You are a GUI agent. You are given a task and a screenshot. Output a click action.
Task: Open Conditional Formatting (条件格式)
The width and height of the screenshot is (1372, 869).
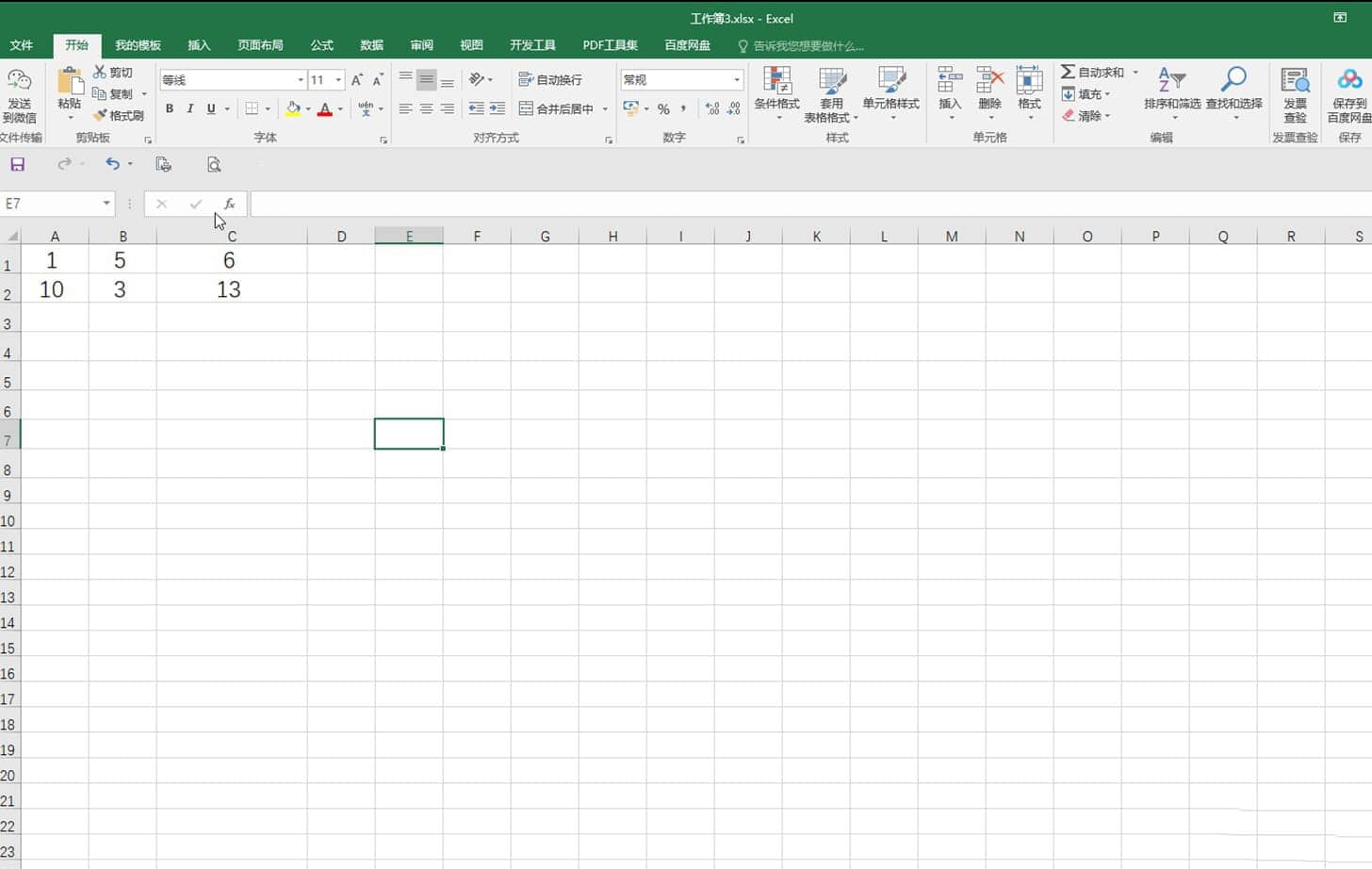[x=777, y=92]
